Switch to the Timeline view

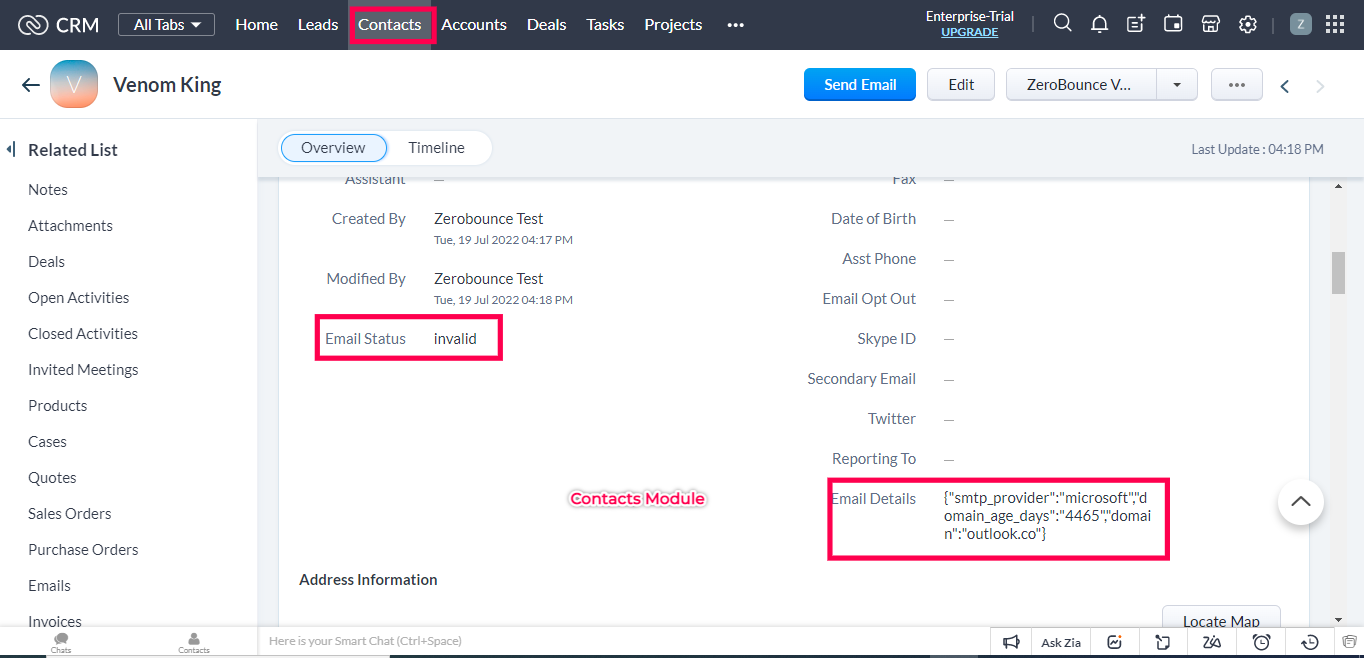click(436, 148)
